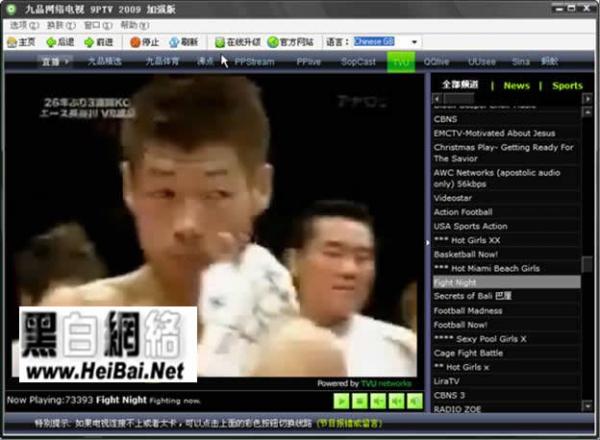Click the video playback area
The width and height of the screenshot is (600, 440).
point(214,226)
